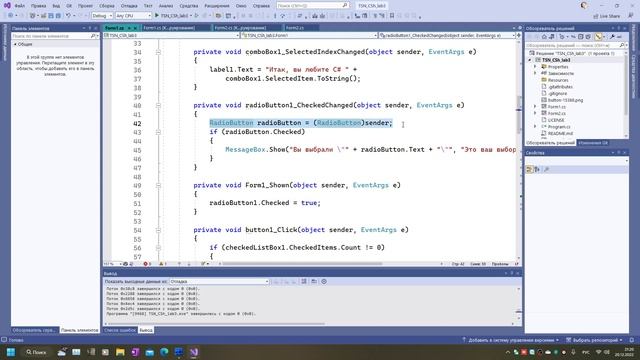
Task: Expand the Form2.cs node in Solution Explorer
Action: coord(535,113)
